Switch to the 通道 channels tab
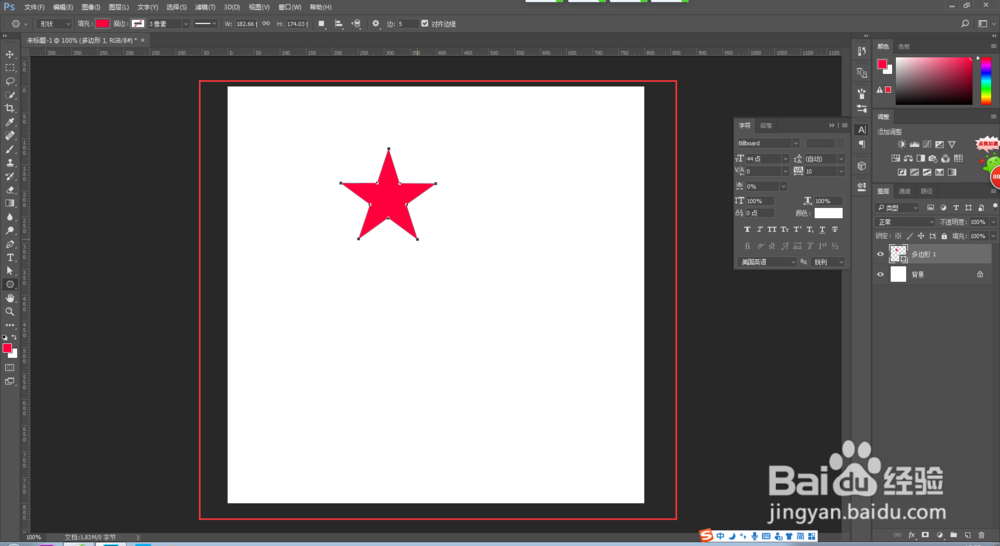 tap(904, 191)
